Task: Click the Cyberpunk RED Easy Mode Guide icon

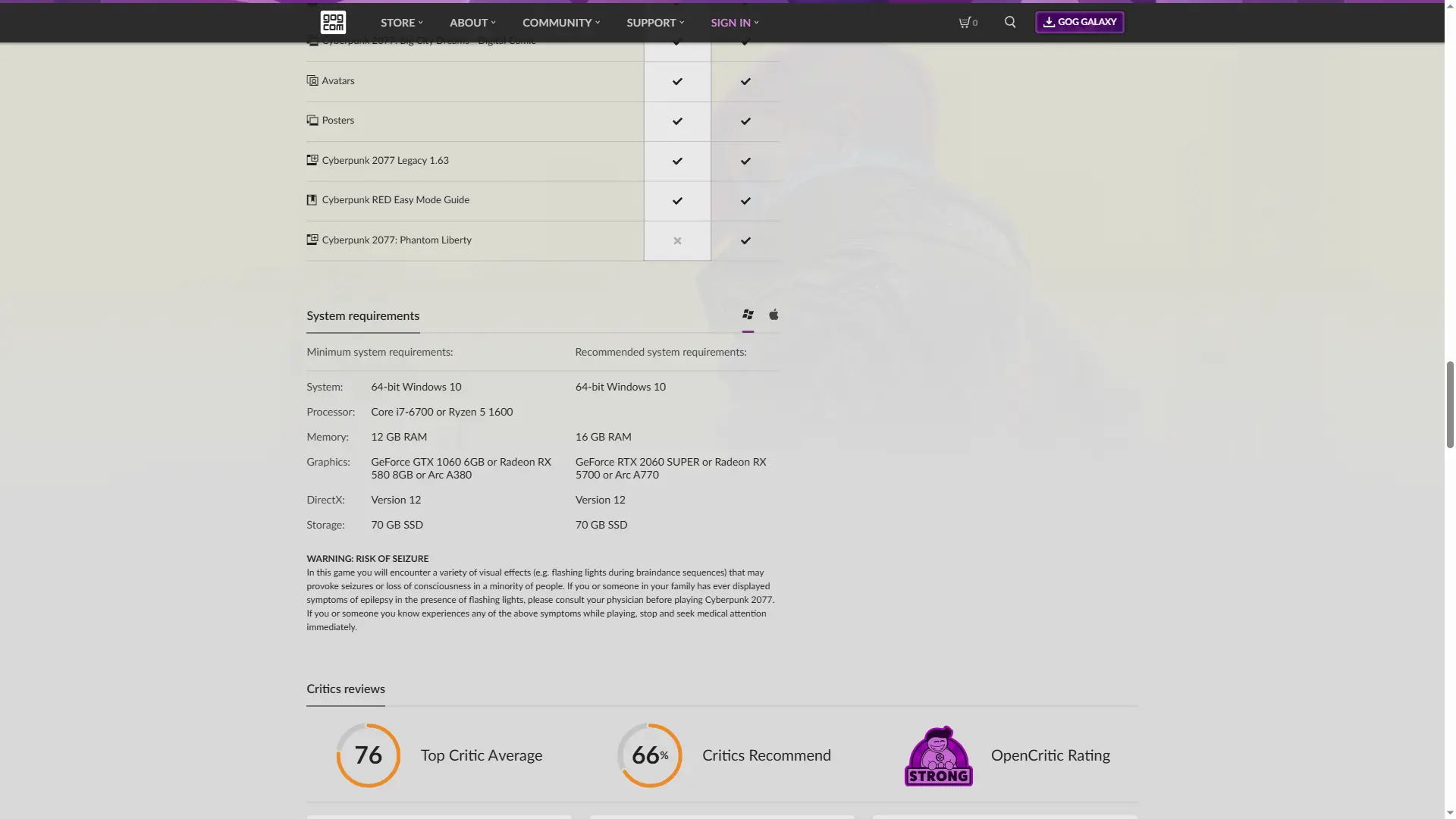Action: [312, 200]
